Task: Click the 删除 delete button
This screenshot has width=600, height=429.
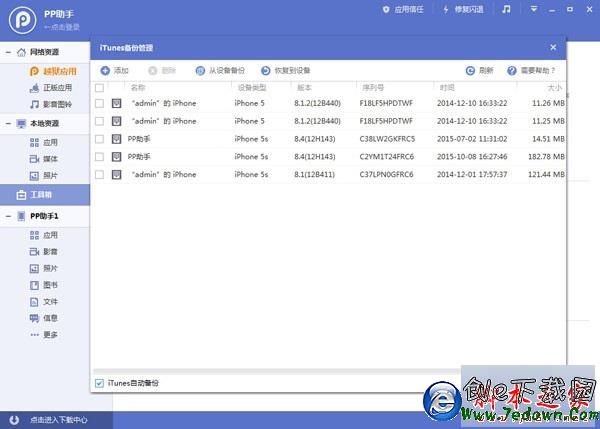Action: [162, 70]
